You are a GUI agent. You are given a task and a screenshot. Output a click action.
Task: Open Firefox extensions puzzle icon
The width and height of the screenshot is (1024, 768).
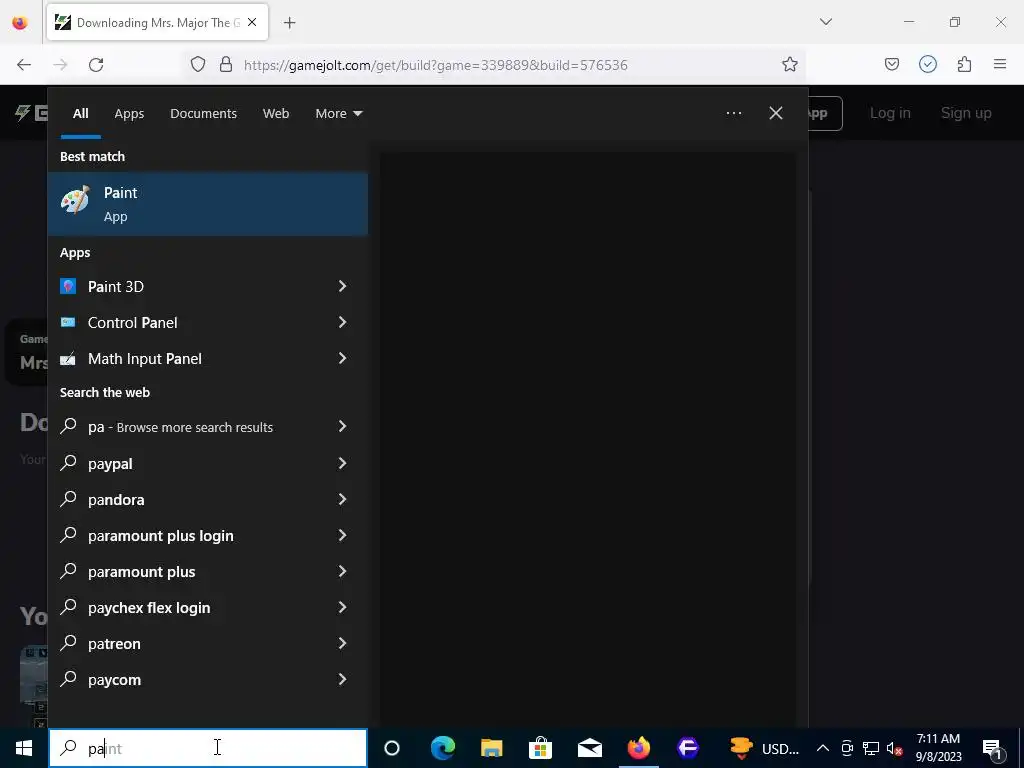[x=964, y=64]
